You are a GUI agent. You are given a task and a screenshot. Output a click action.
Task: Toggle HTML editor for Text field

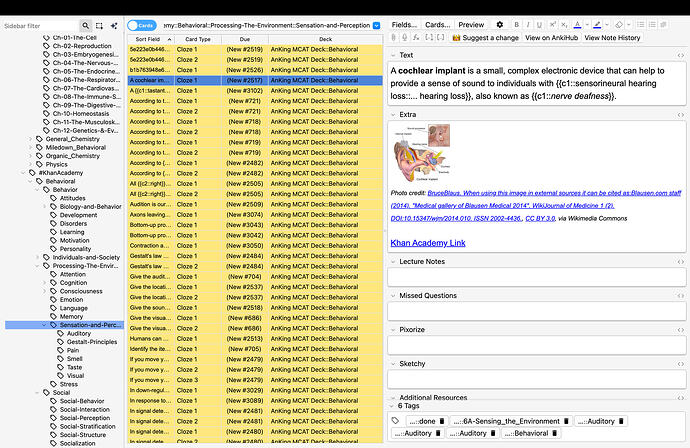680,55
